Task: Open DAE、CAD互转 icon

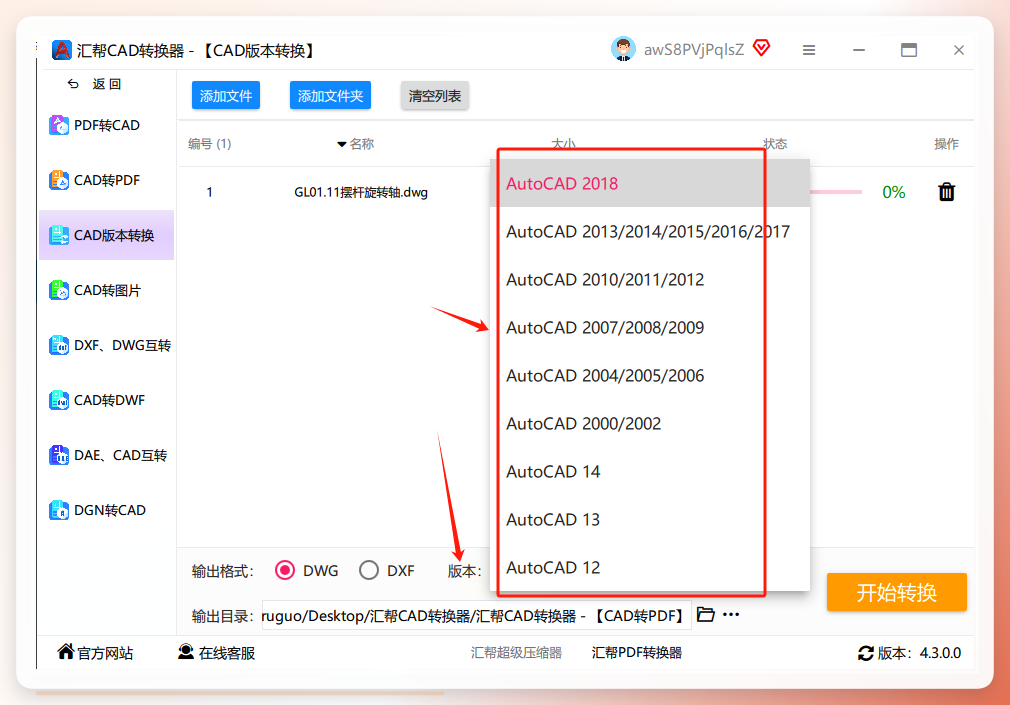Action: [59, 455]
